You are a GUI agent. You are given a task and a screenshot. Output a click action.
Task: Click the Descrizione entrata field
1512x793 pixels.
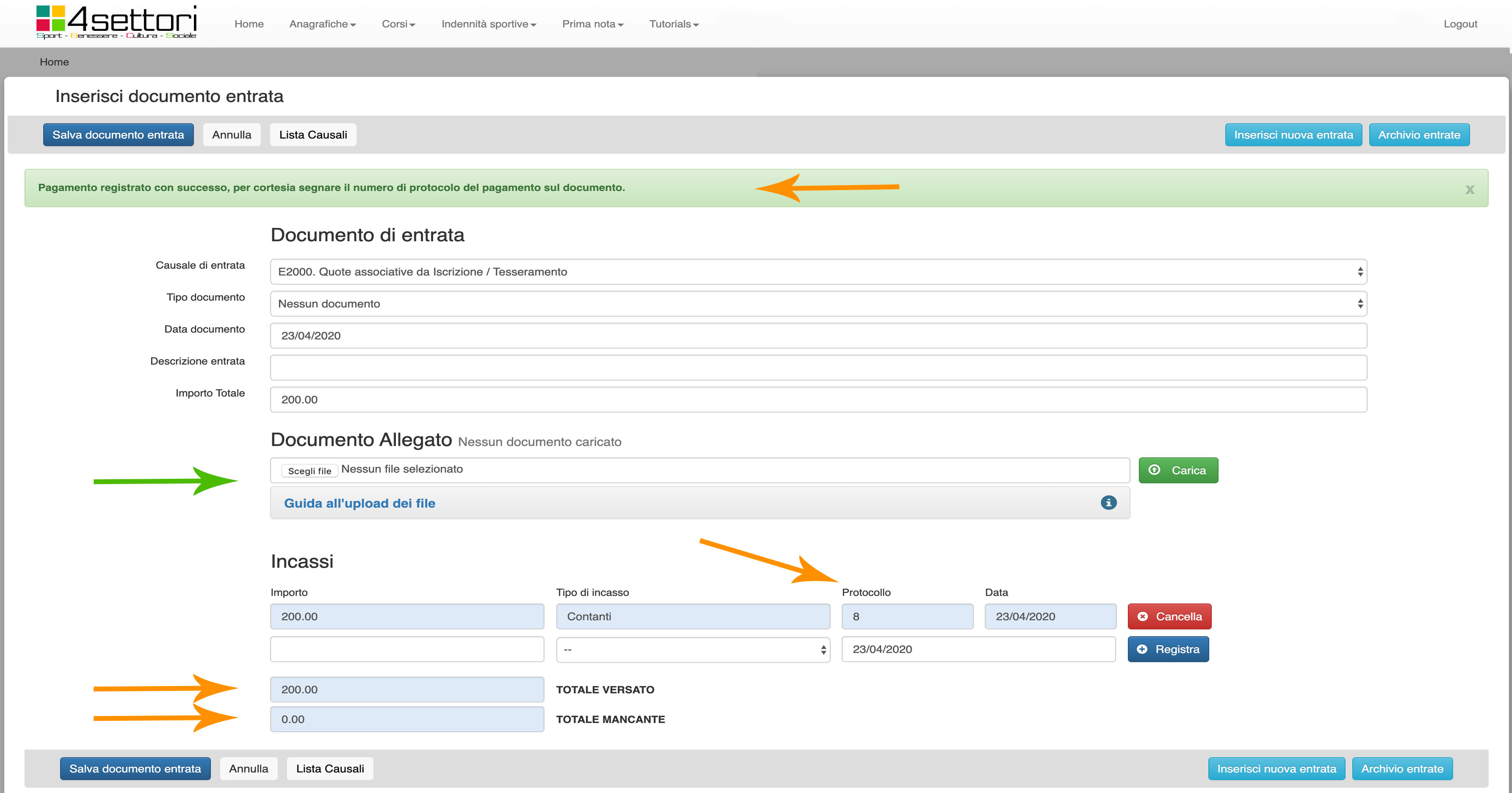click(818, 368)
